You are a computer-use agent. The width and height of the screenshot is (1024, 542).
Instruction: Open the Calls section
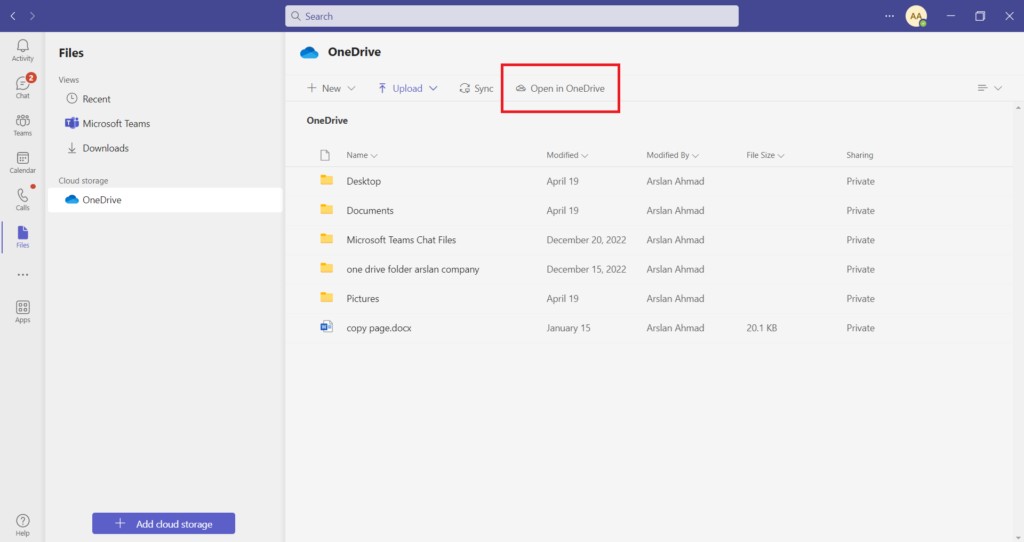(22, 199)
